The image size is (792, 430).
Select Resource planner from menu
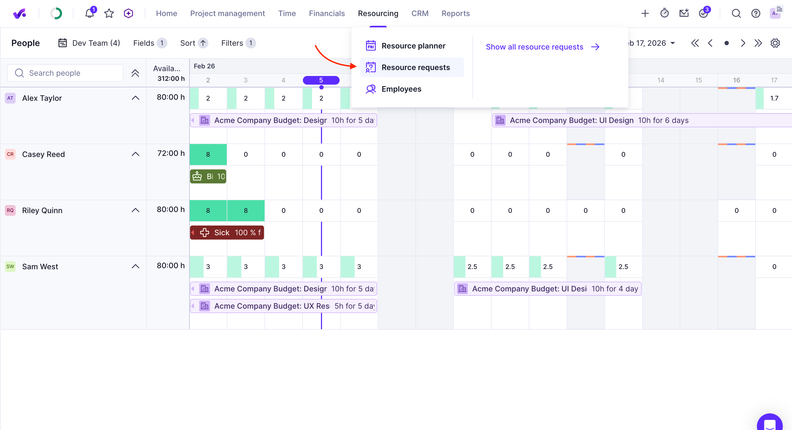(x=412, y=46)
